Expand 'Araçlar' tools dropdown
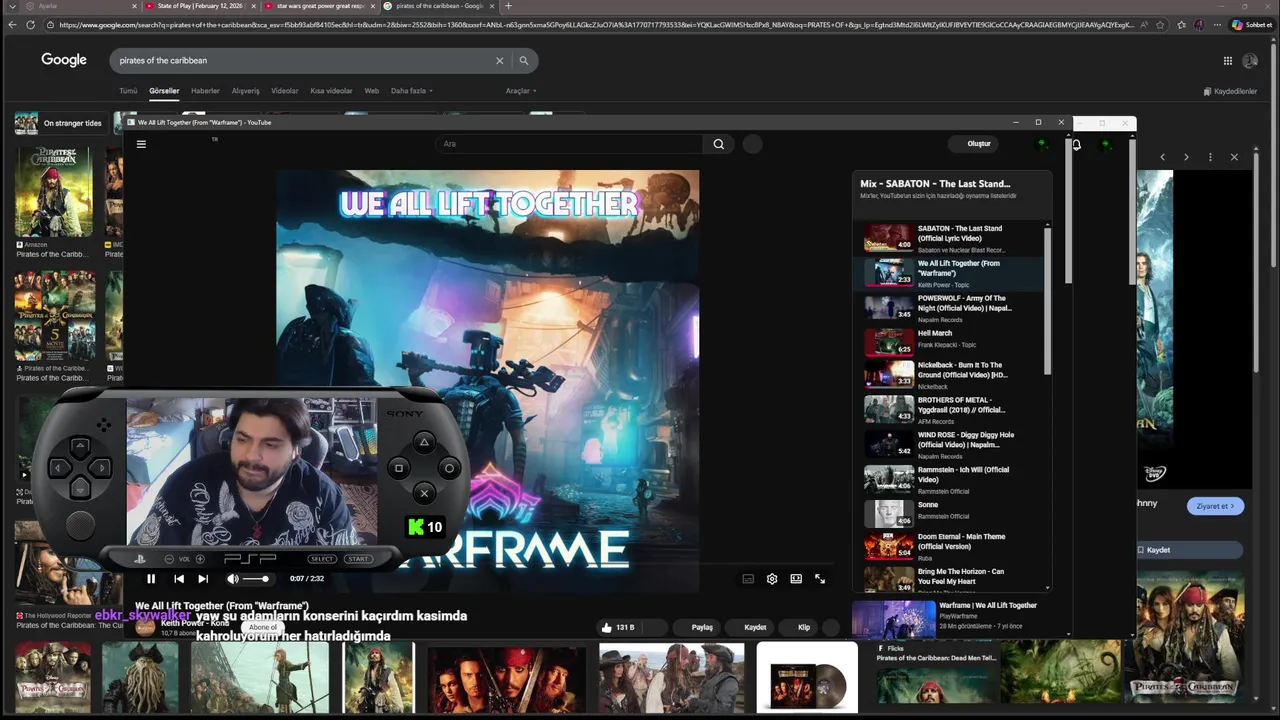Image resolution: width=1280 pixels, height=720 pixels. pos(520,91)
